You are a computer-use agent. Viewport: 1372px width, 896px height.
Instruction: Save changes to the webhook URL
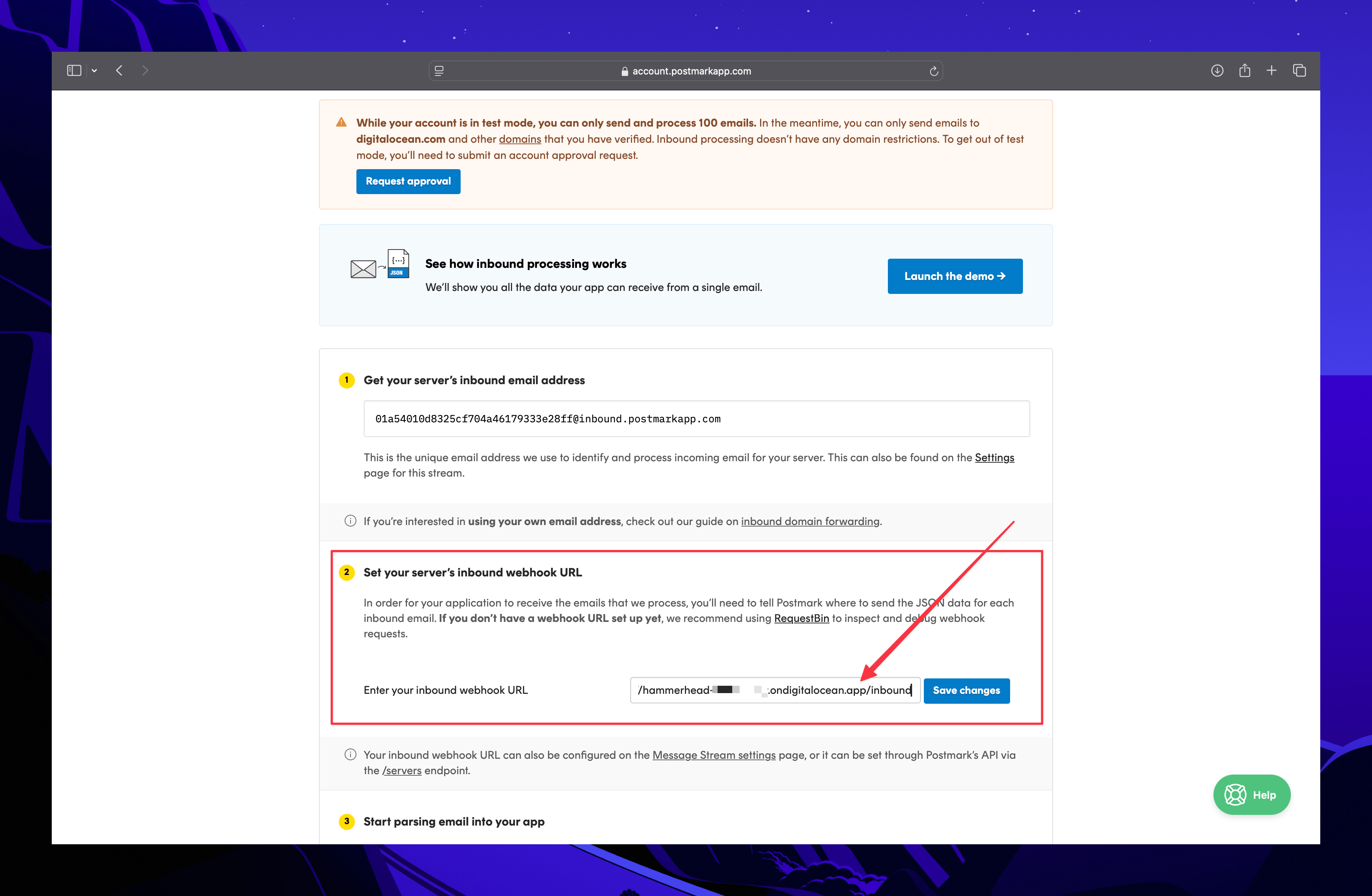tap(966, 690)
